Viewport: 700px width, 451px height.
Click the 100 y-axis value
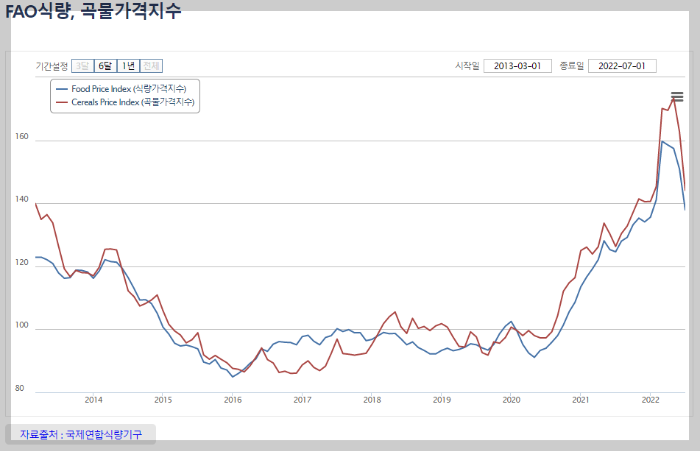click(x=21, y=325)
